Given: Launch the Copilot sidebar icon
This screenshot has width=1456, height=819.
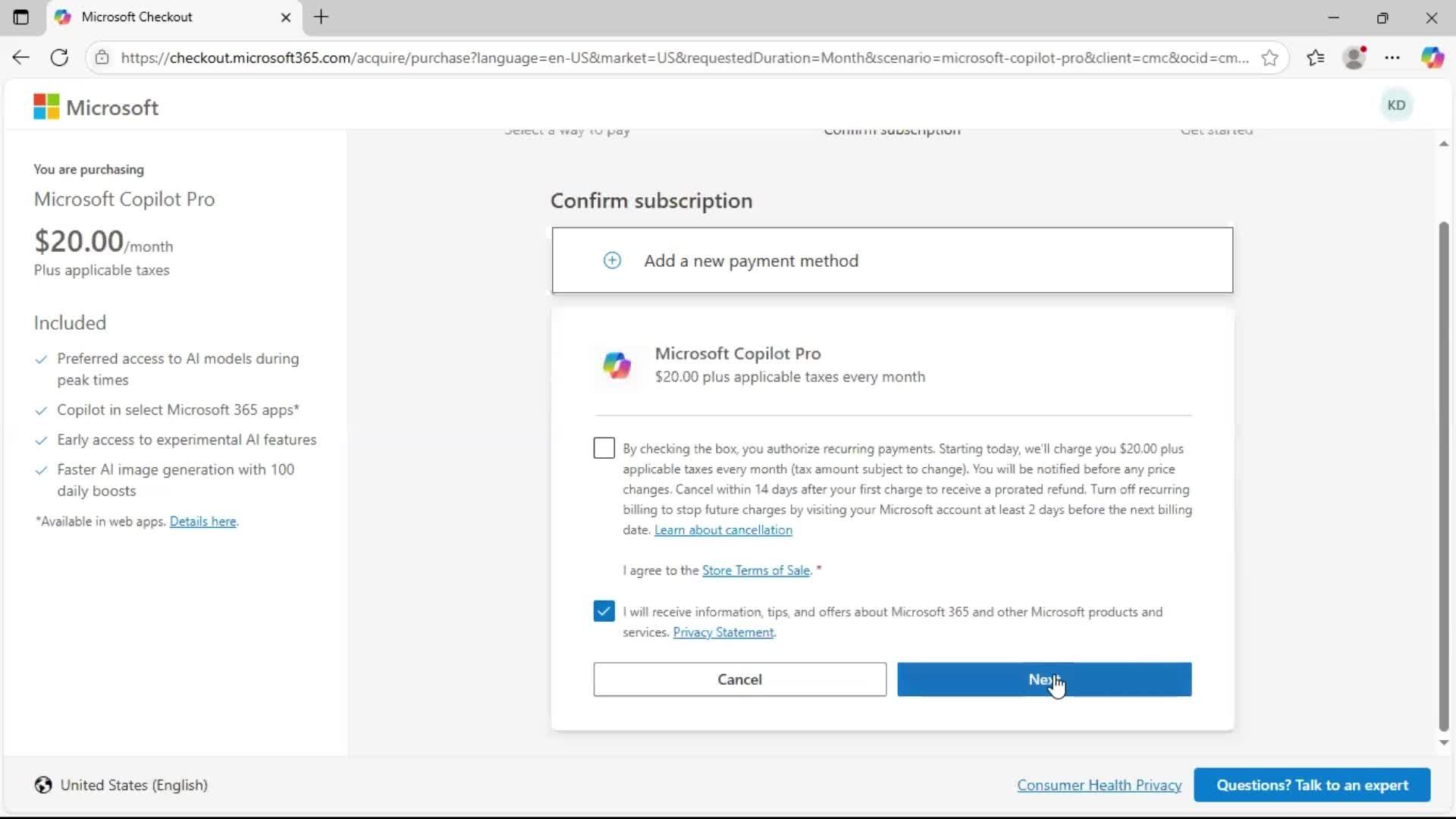Looking at the screenshot, I should [x=1432, y=58].
